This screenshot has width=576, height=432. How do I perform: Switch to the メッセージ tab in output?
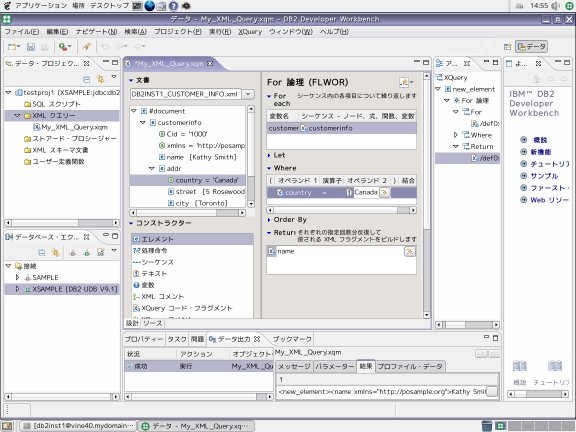(294, 366)
